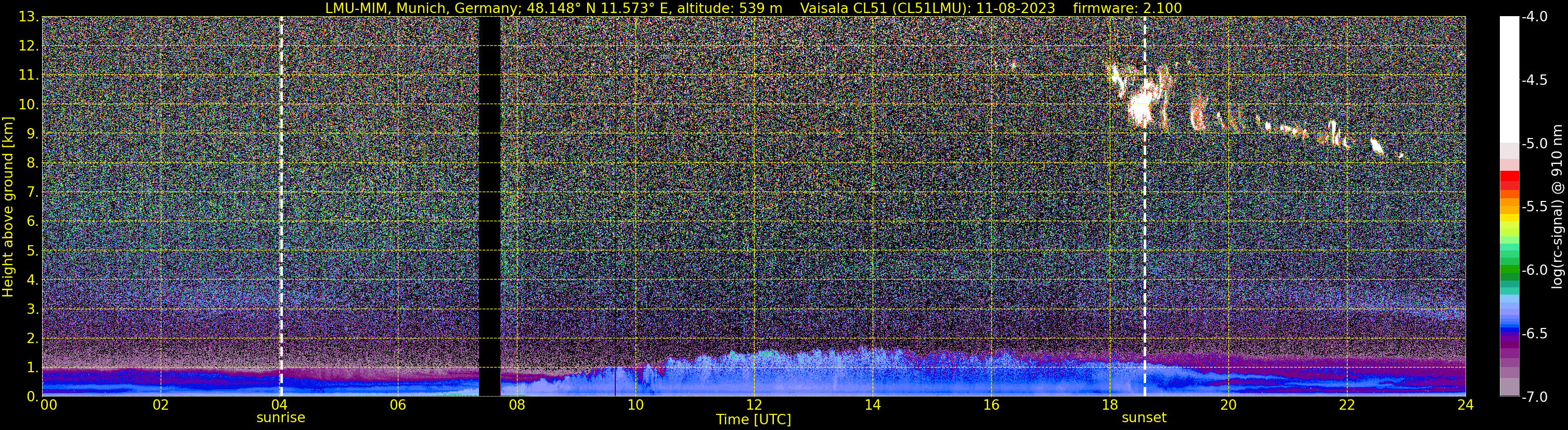Screen dimensions: 1568x430
Task: Click the 'sunset' label below the time axis
Action: pyautogui.click(x=1144, y=418)
